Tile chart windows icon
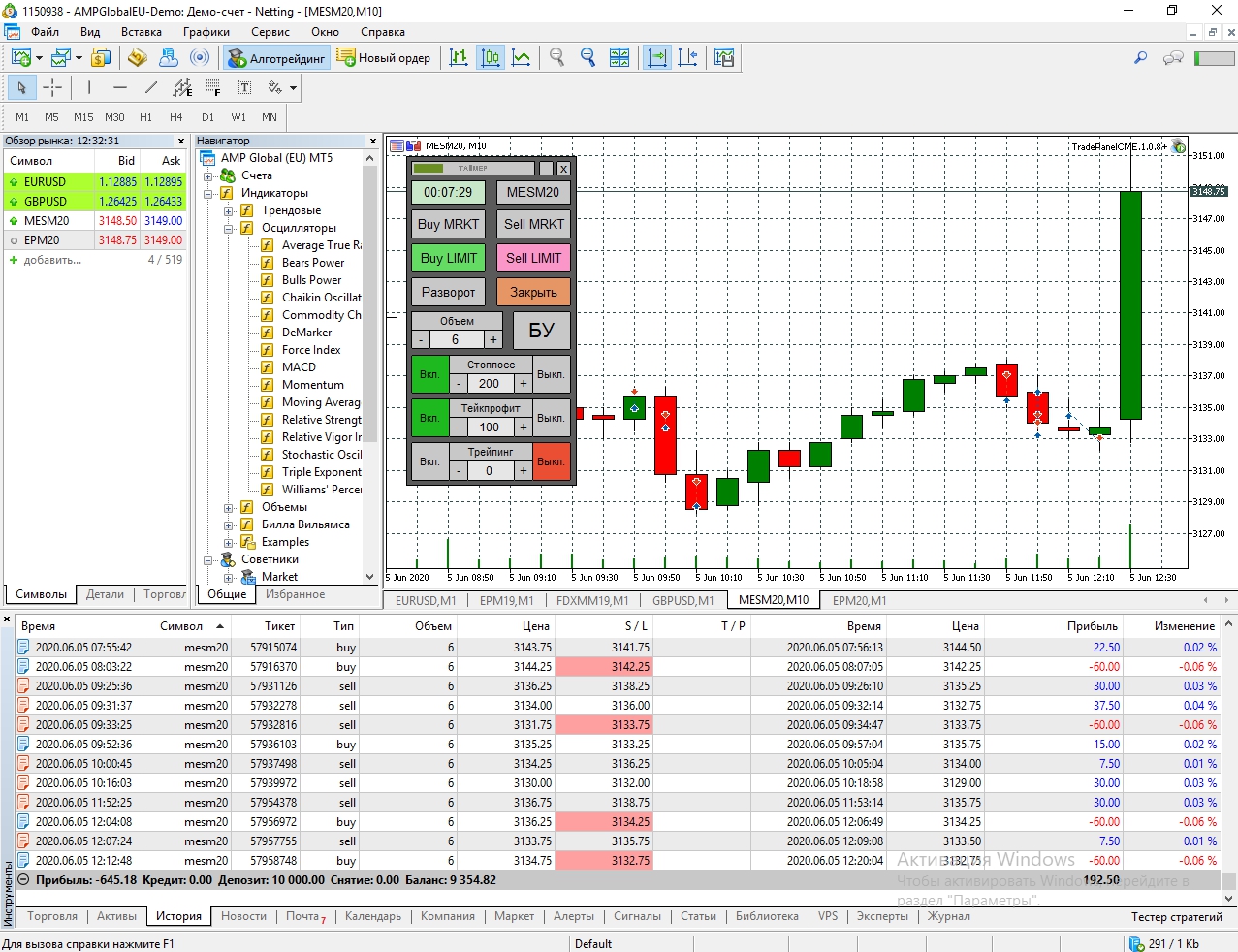1238x952 pixels. coord(619,58)
